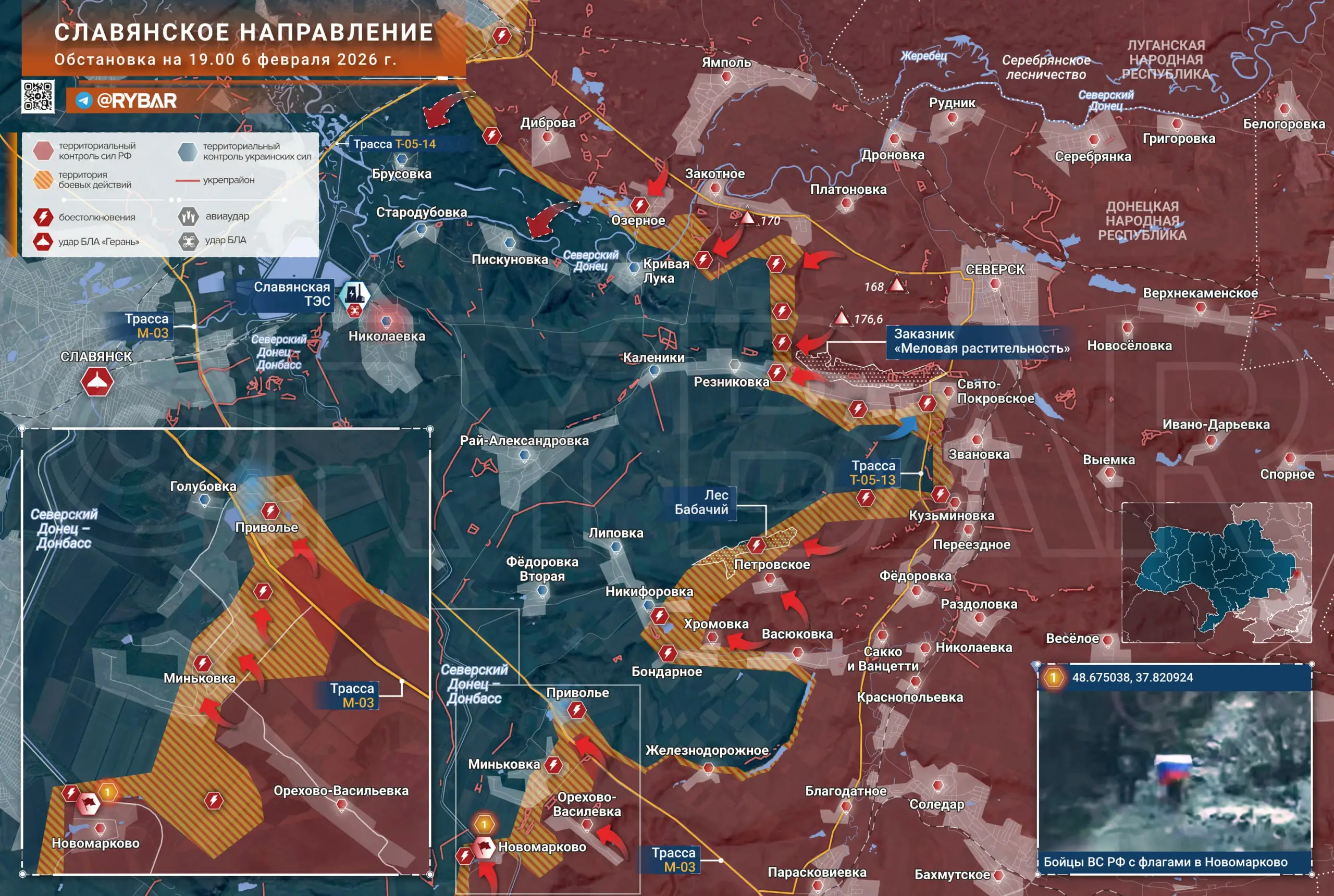The height and width of the screenshot is (896, 1334).
Task: Click the Ukraine overview mini-map
Action: pos(1216,572)
